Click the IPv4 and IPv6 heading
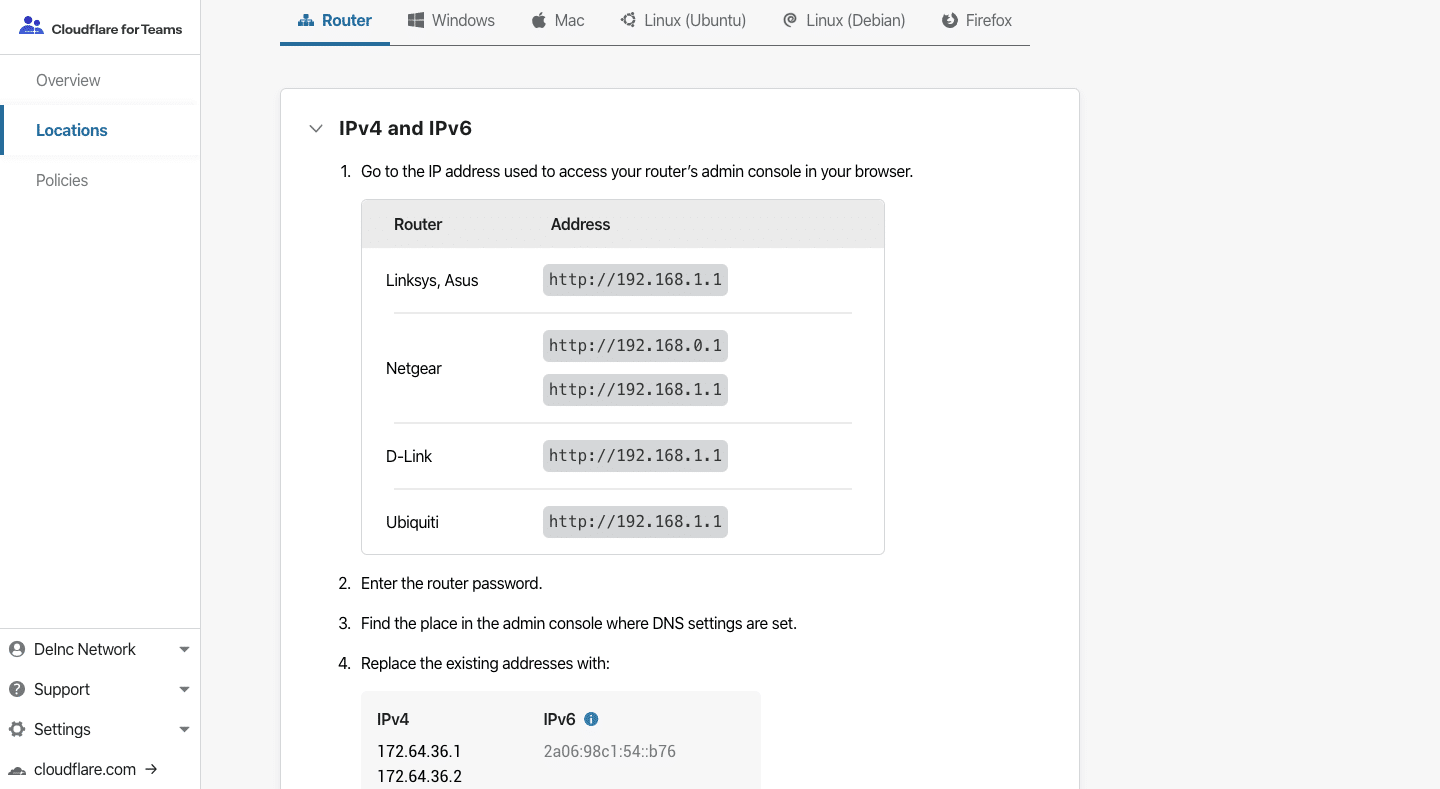 405,128
